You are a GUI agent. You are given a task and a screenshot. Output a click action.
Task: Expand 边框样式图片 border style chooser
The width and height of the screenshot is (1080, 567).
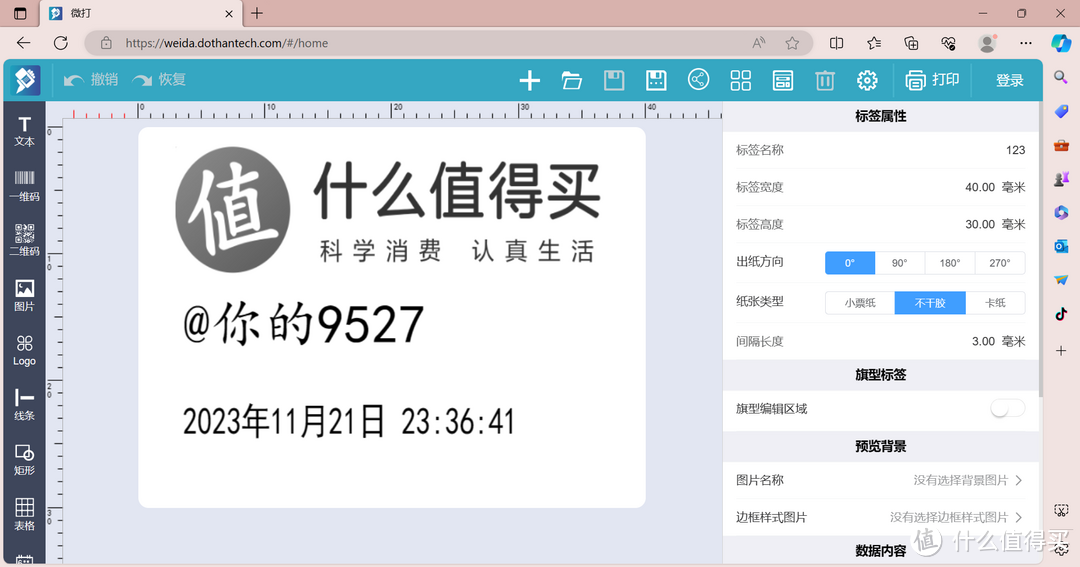tap(880, 517)
